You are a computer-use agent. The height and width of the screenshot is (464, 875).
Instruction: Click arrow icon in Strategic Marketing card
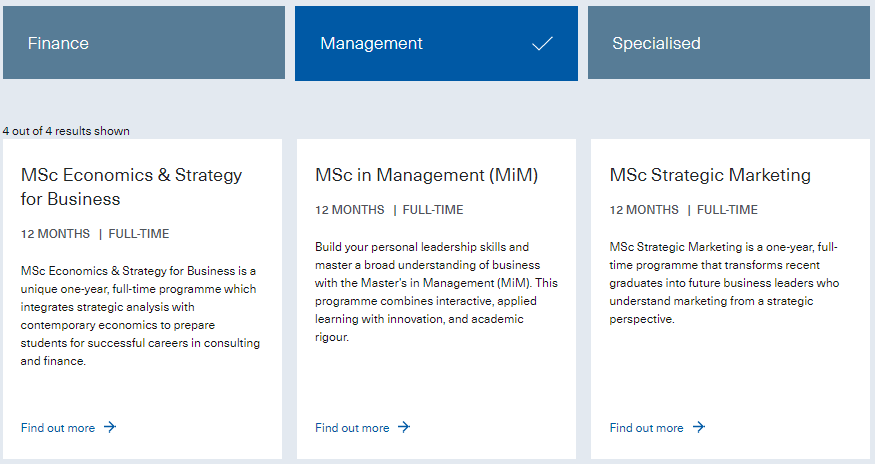point(699,427)
